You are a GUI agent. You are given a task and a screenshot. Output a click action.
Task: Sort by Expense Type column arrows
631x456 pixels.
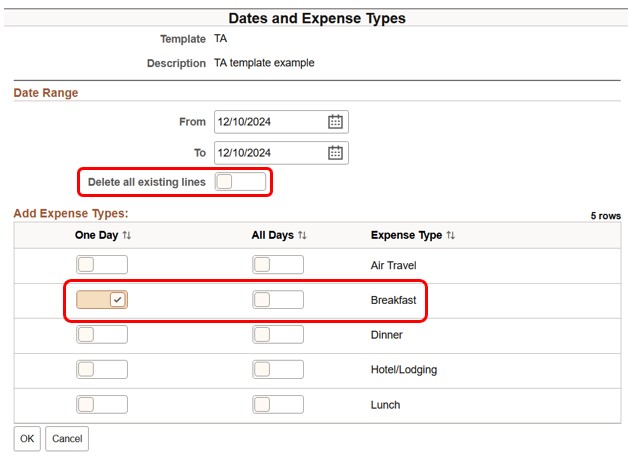point(451,235)
